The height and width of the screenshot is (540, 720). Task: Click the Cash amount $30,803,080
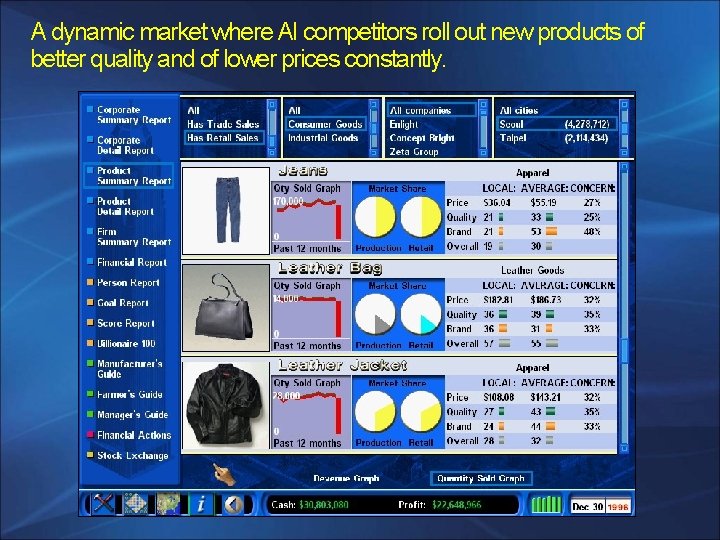coord(323,505)
